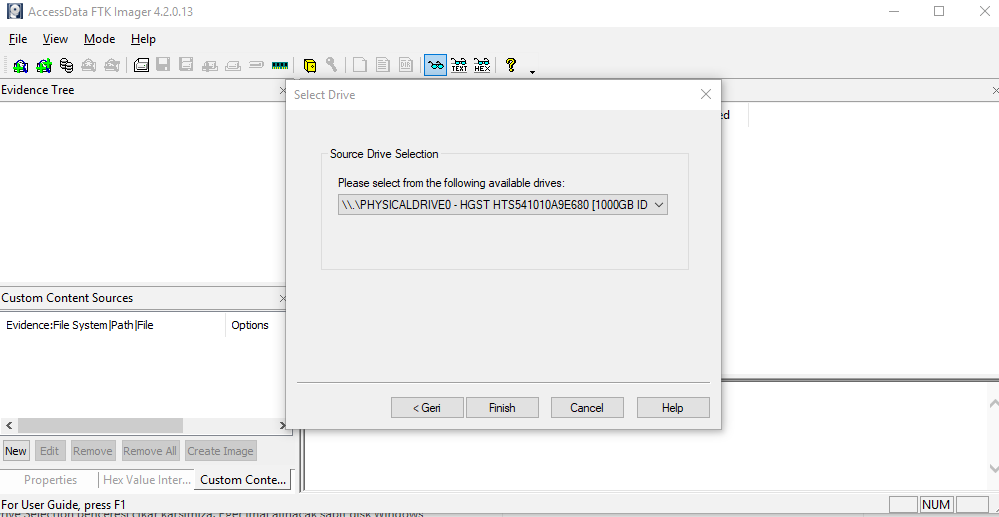
Task: Select the Custom Content Sources bottom tab
Action: (x=243, y=480)
